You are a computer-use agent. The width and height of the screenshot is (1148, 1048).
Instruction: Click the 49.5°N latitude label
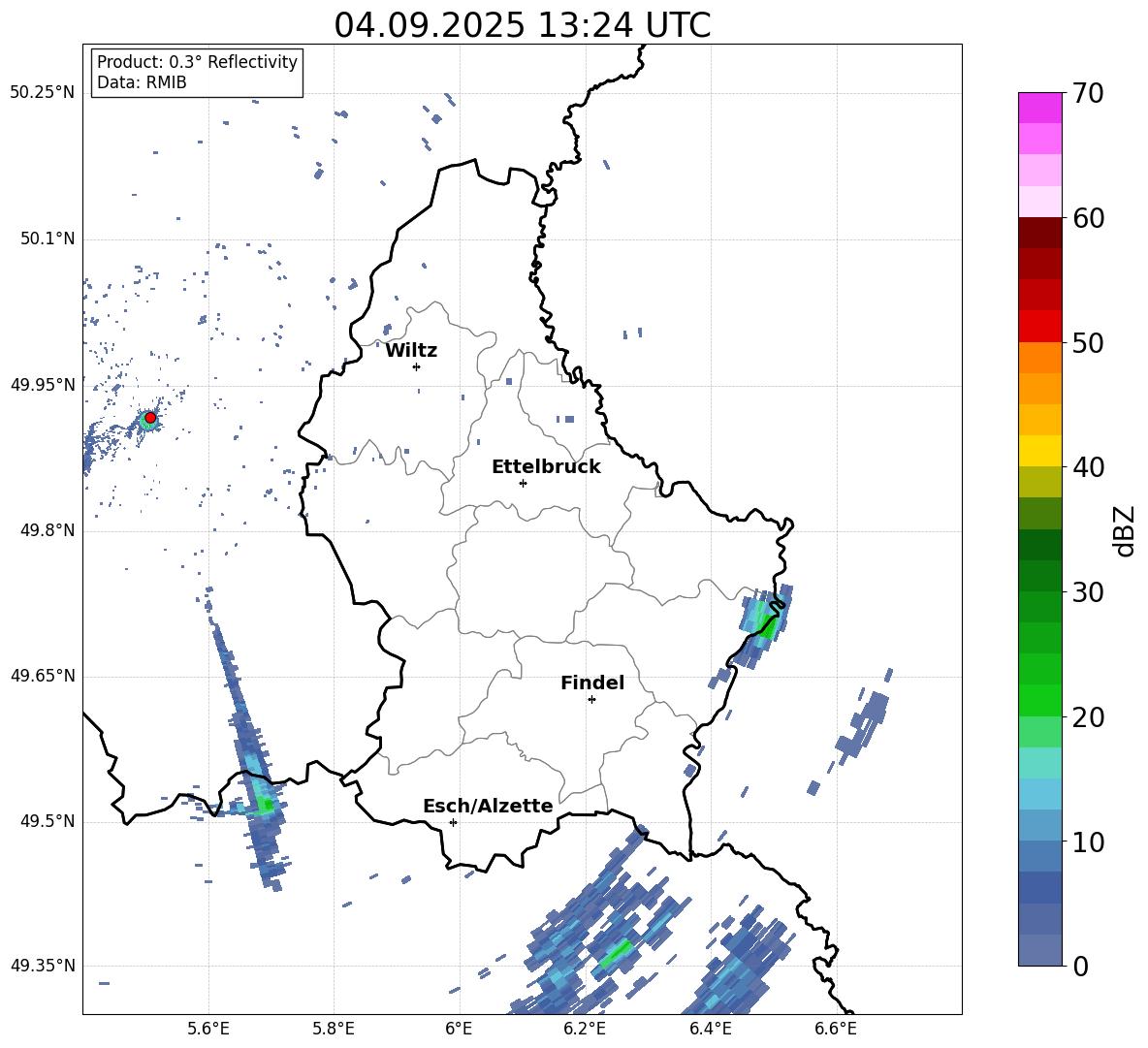tap(47, 821)
